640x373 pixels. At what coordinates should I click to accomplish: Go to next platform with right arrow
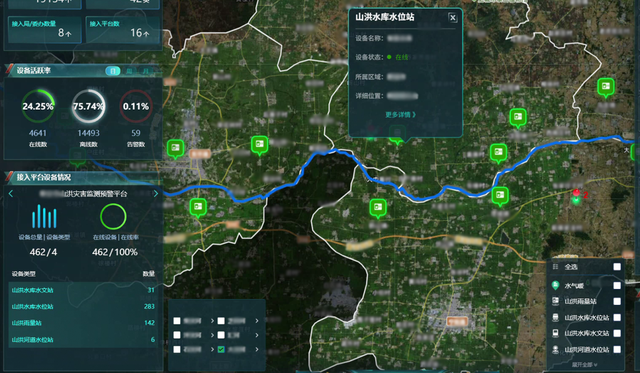tap(156, 193)
